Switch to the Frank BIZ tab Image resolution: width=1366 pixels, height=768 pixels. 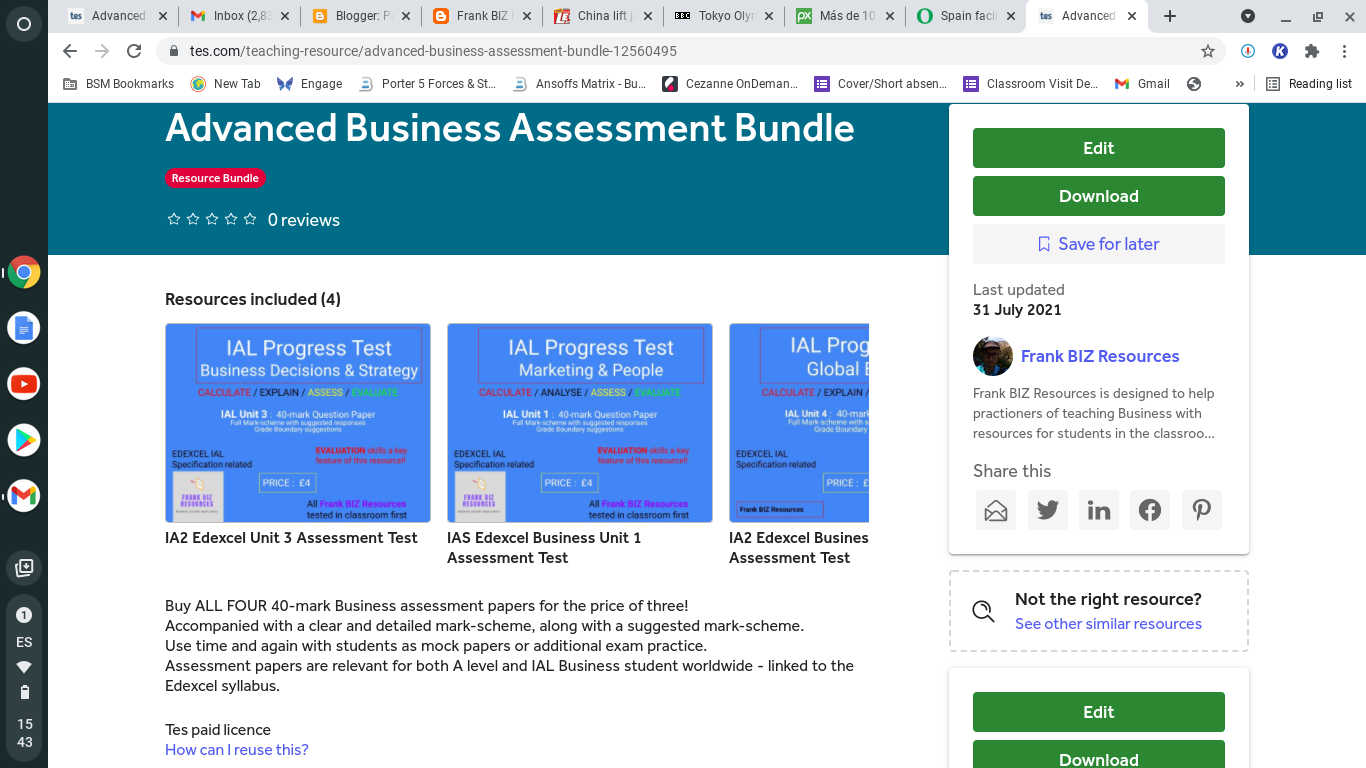point(483,16)
